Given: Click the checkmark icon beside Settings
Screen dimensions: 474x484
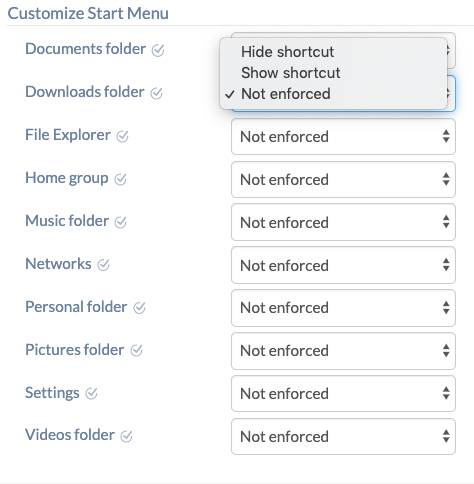Looking at the screenshot, I should click(x=91, y=394).
